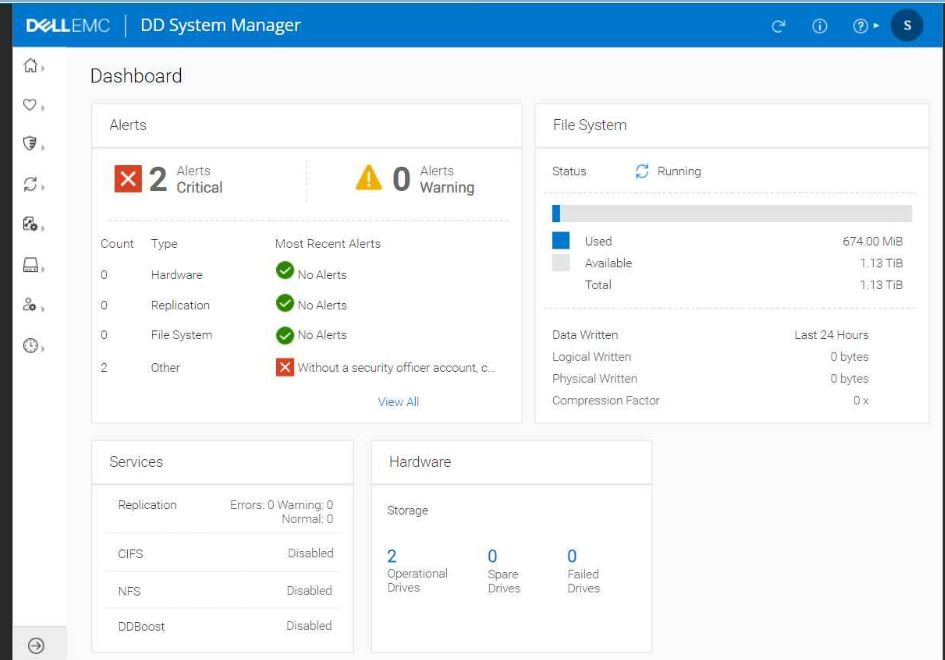The image size is (945, 660).
Task: Click the 674.00 MiB used value
Action: [873, 241]
